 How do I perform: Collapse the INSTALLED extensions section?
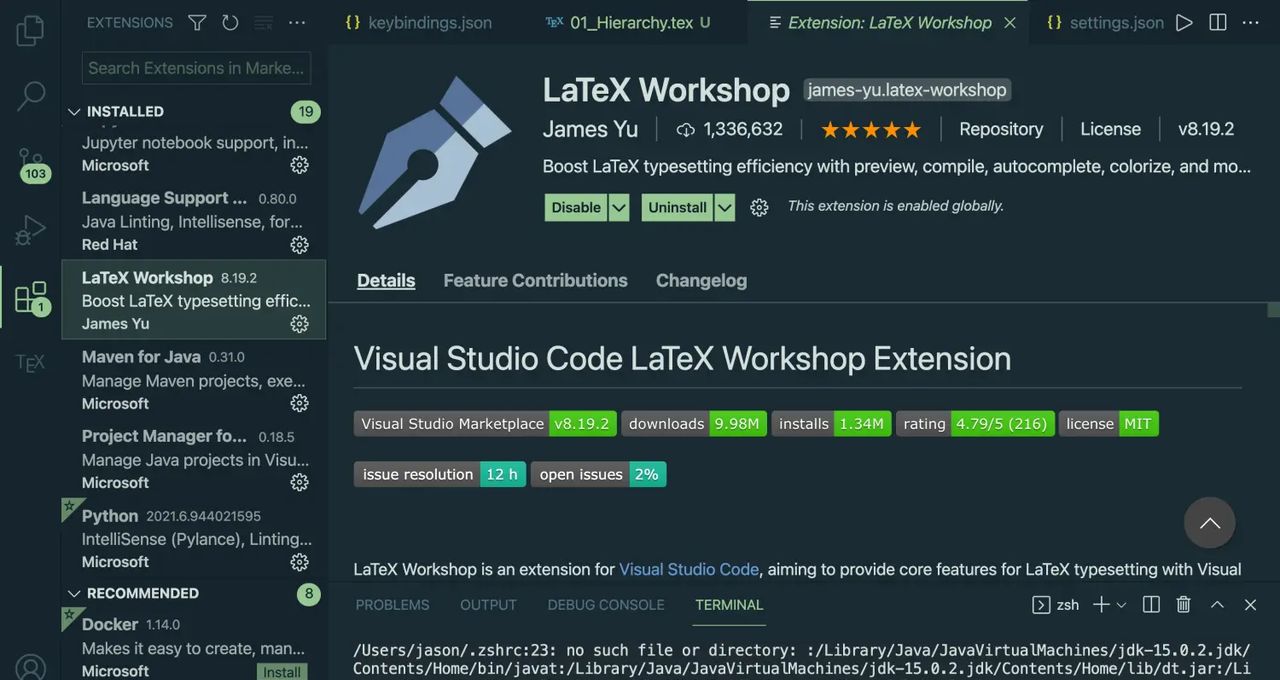click(x=74, y=111)
